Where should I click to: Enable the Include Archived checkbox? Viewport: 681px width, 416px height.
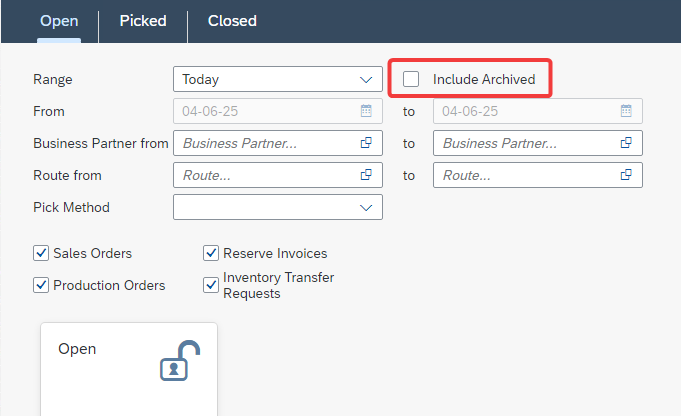point(411,79)
